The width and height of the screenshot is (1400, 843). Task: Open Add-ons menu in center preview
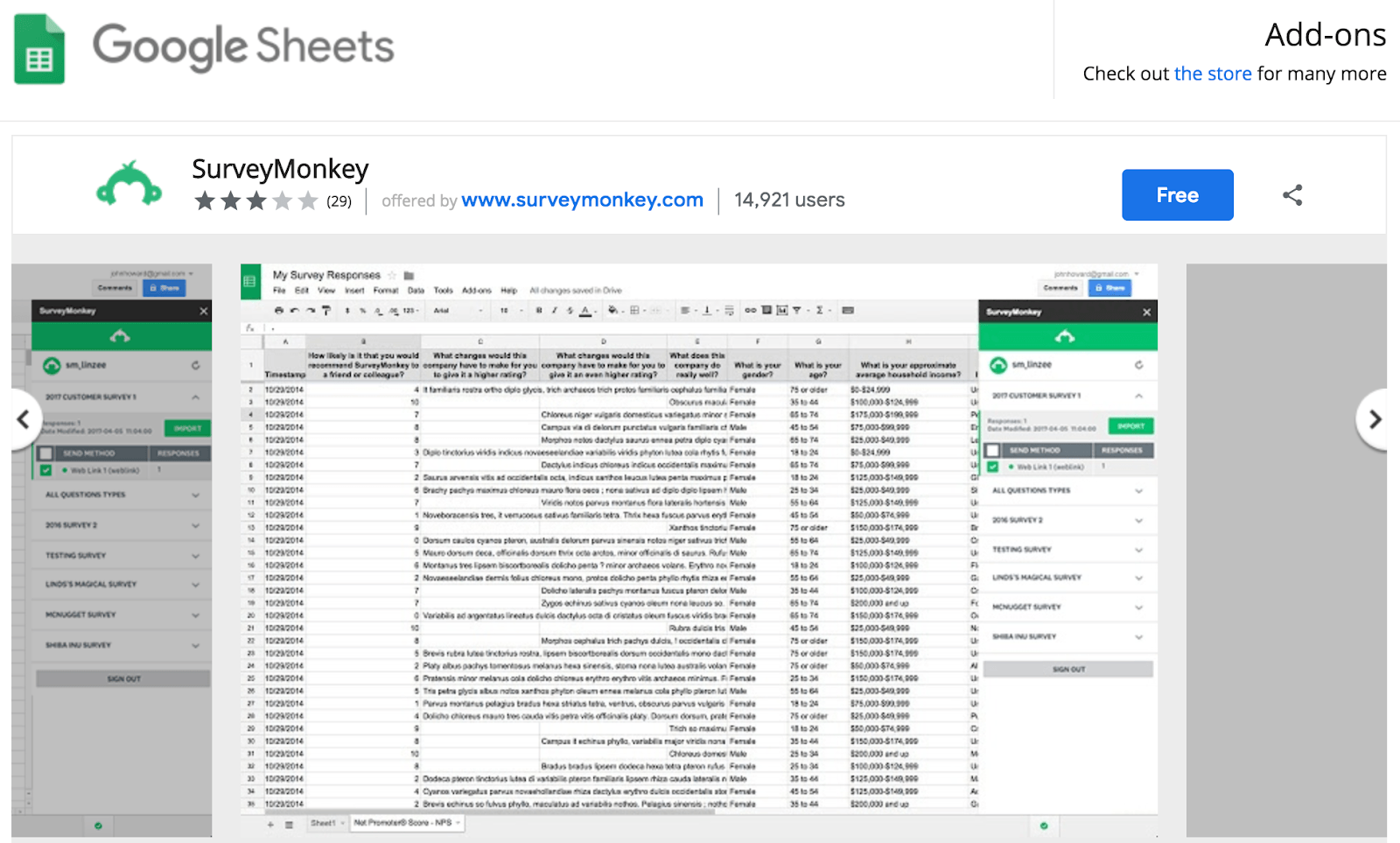pos(477,291)
